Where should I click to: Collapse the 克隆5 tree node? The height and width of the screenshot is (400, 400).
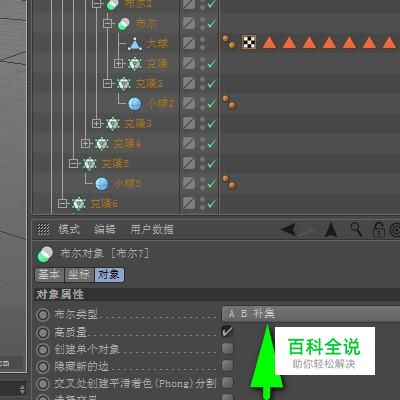(73, 163)
